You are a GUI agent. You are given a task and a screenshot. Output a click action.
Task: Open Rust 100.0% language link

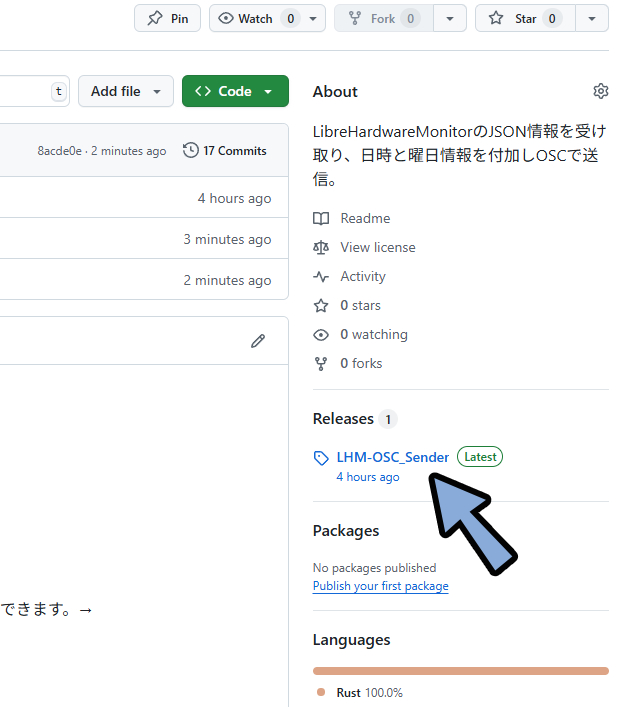coord(369,693)
